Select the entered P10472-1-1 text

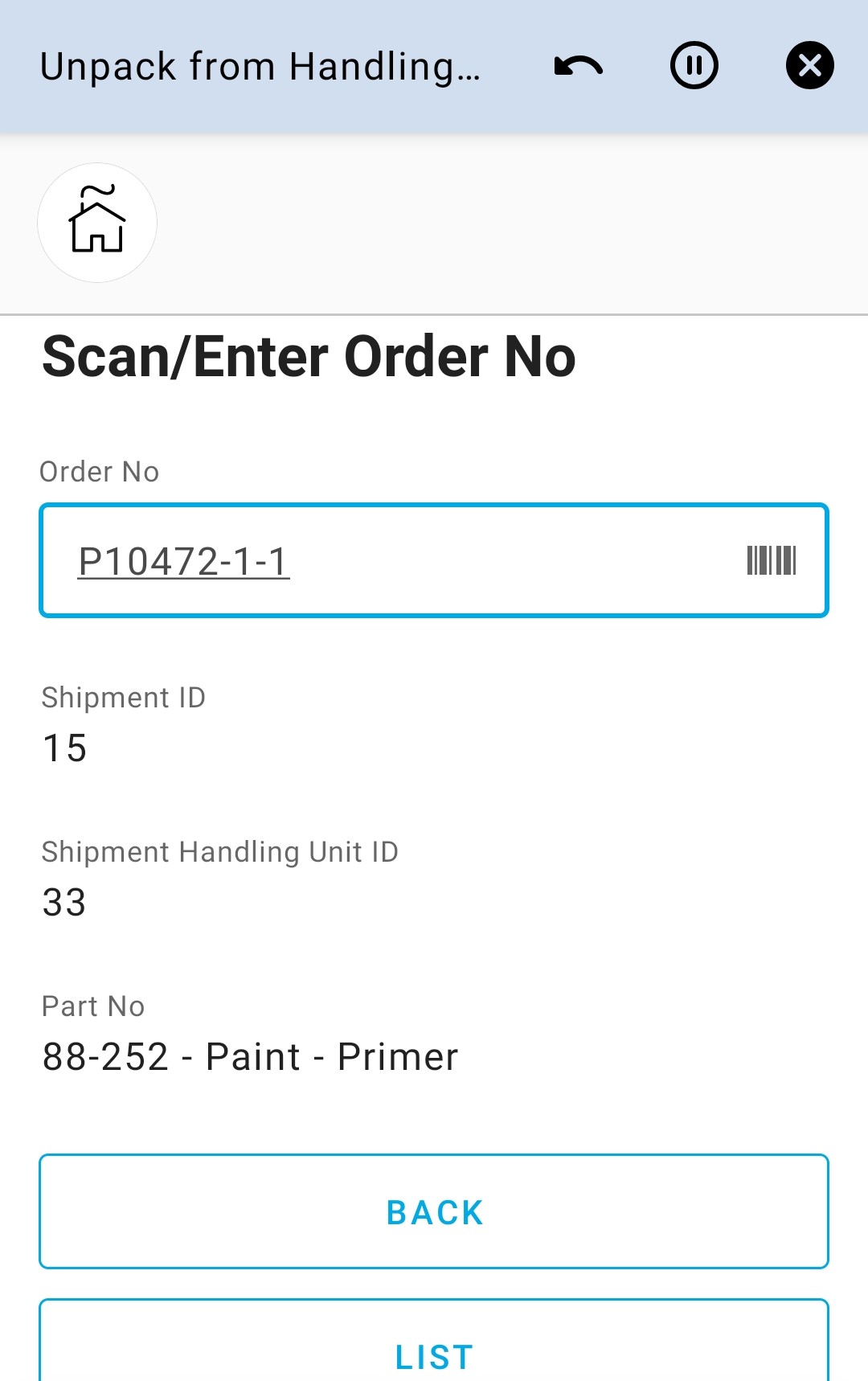[x=183, y=561]
